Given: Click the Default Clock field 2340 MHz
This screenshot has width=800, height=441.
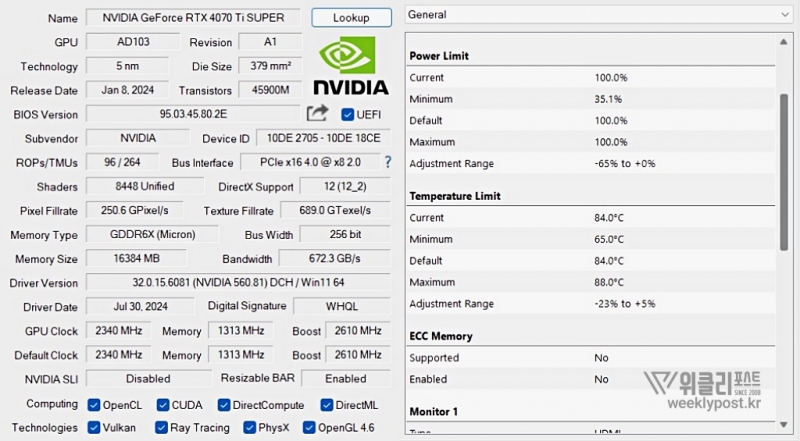Looking at the screenshot, I should pyautogui.click(x=118, y=355).
